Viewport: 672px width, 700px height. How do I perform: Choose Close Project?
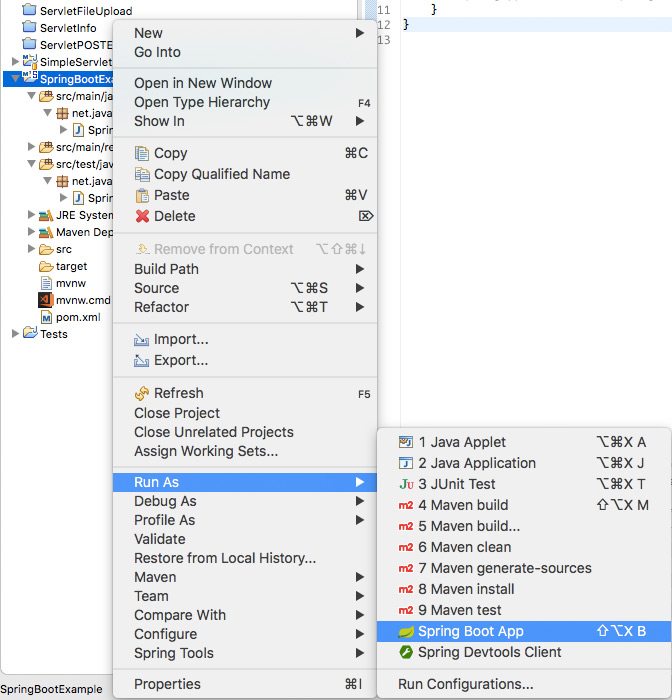click(x=245, y=413)
